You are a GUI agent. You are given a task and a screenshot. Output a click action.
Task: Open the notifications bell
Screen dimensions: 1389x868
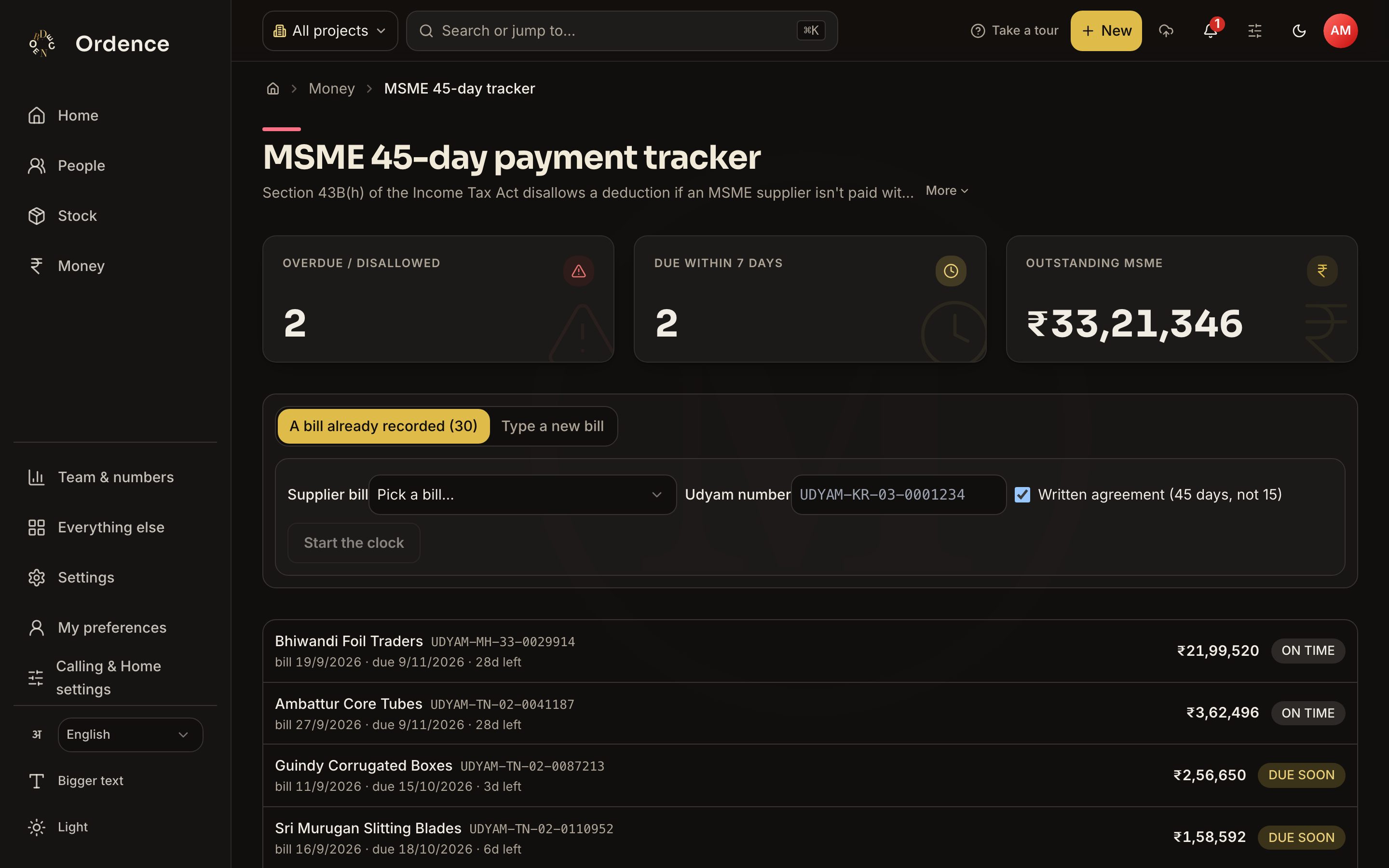click(x=1211, y=30)
